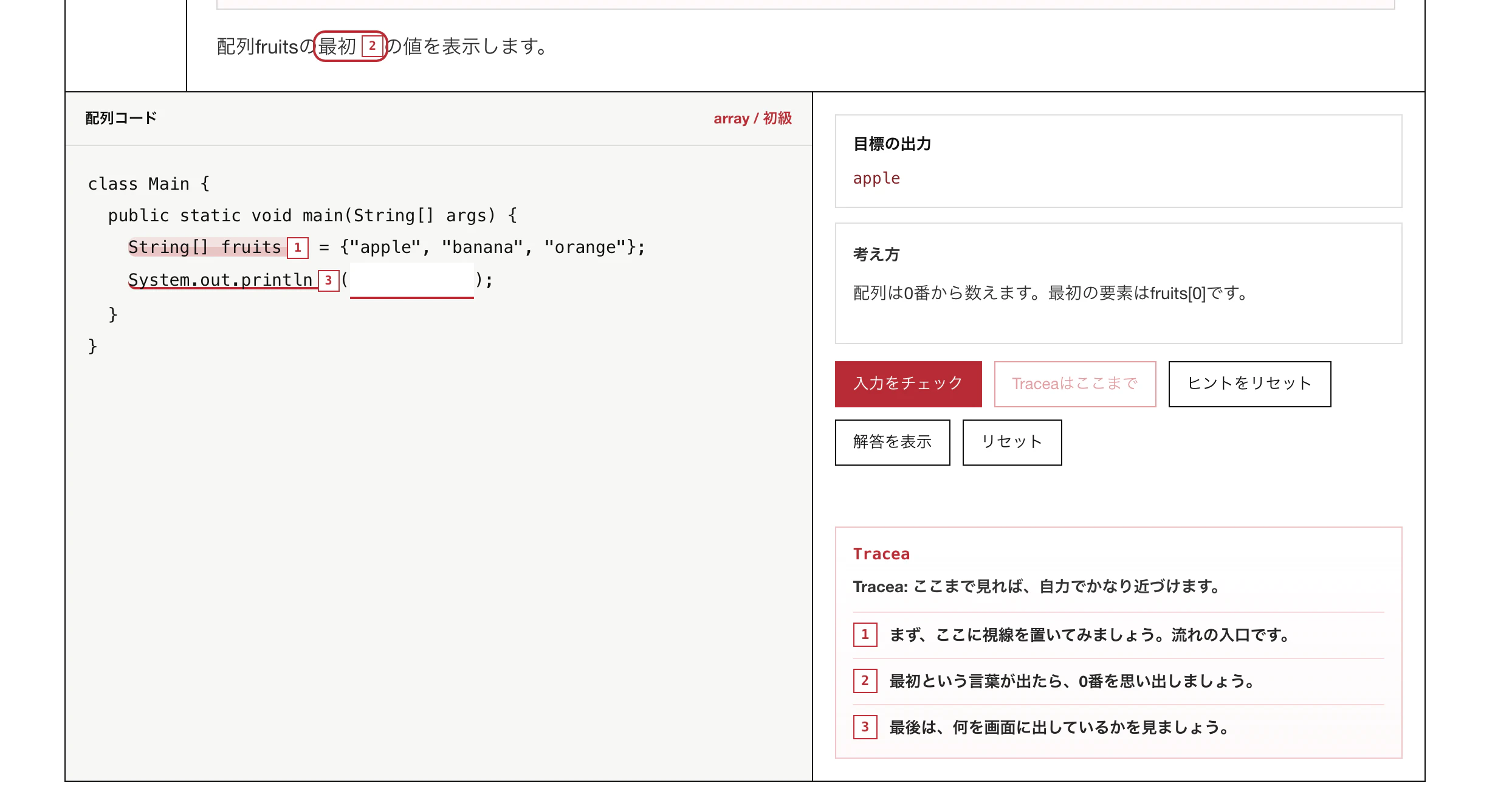This screenshot has height=794, width=1512.
Task: Click the 考え方 heading
Action: pos(876,254)
